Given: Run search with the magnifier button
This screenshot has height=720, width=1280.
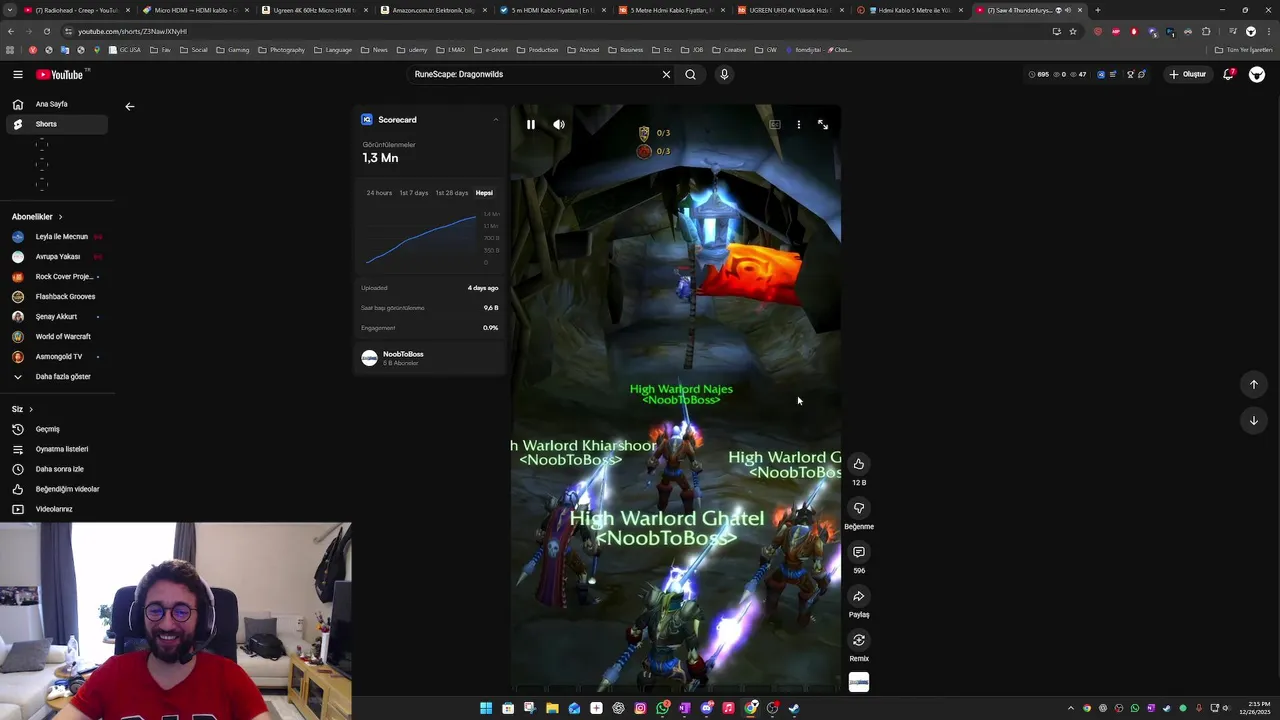Looking at the screenshot, I should point(690,74).
